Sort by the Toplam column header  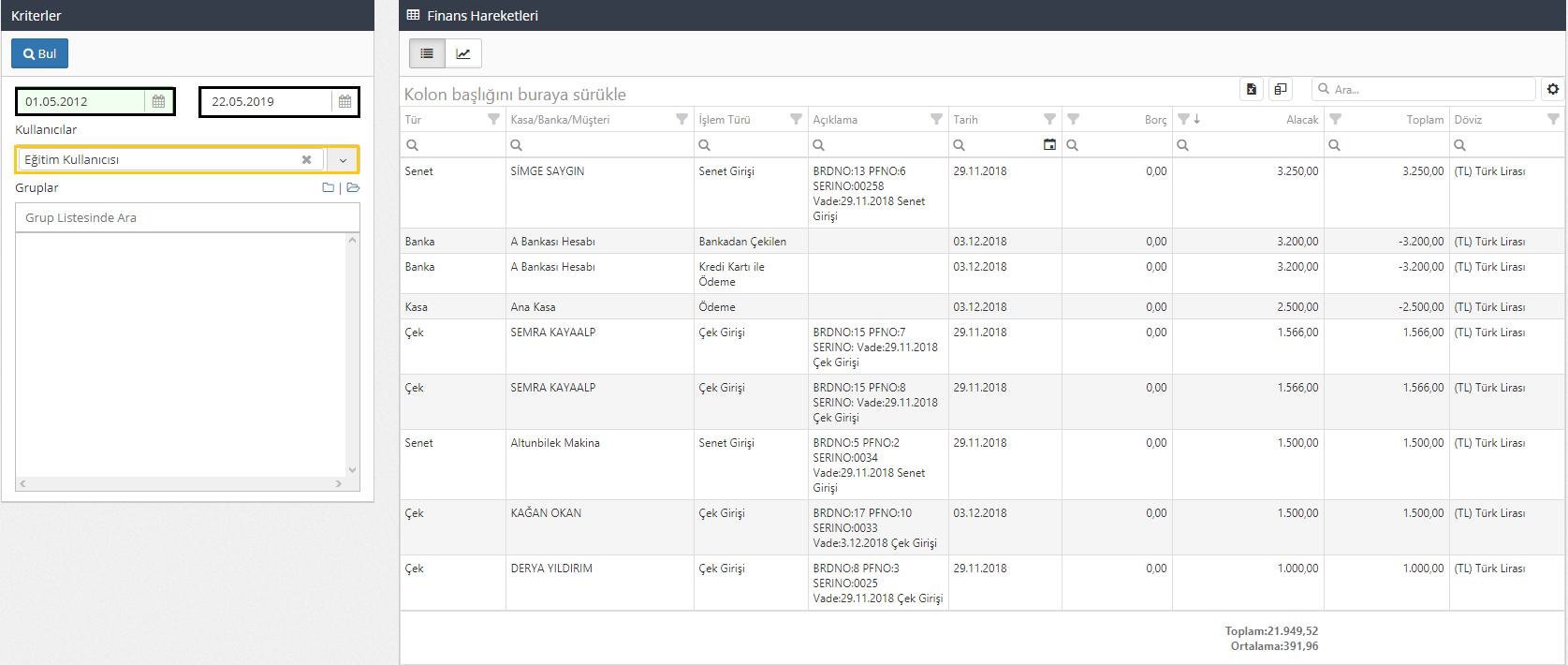(x=1424, y=120)
